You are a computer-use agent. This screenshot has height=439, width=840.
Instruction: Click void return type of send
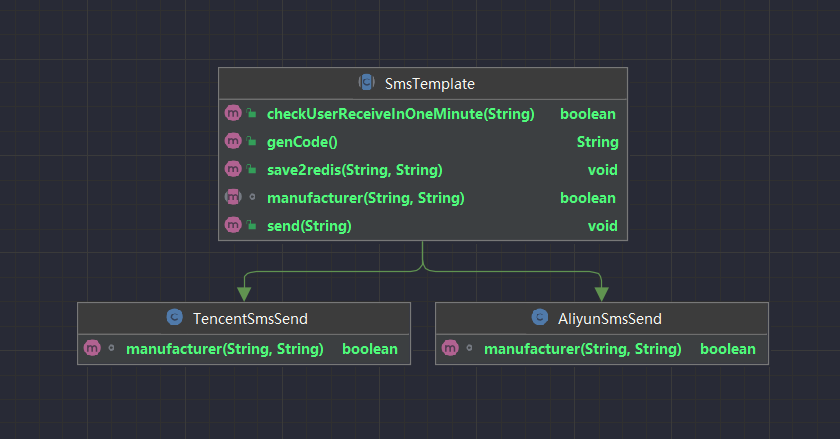point(603,226)
